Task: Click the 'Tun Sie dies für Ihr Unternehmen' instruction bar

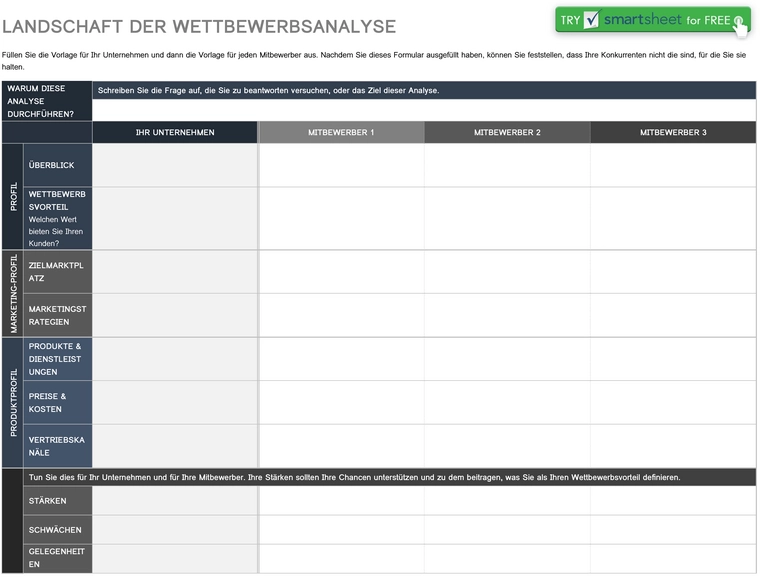Action: coord(390,478)
